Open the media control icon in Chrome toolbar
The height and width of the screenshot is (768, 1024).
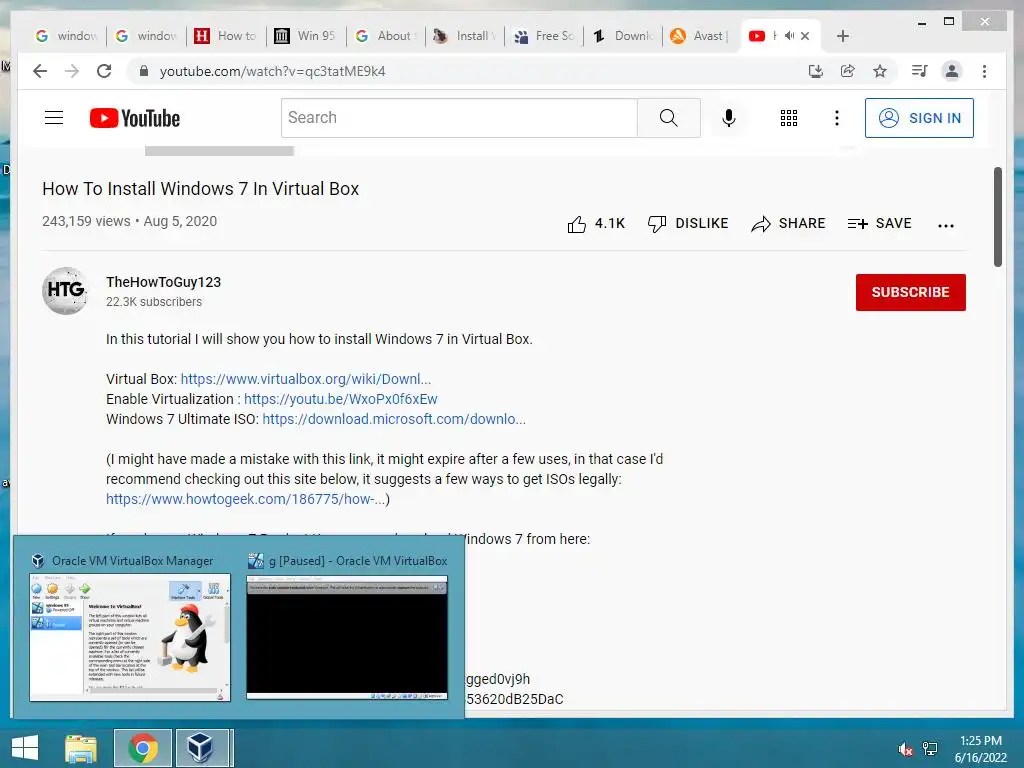point(920,71)
